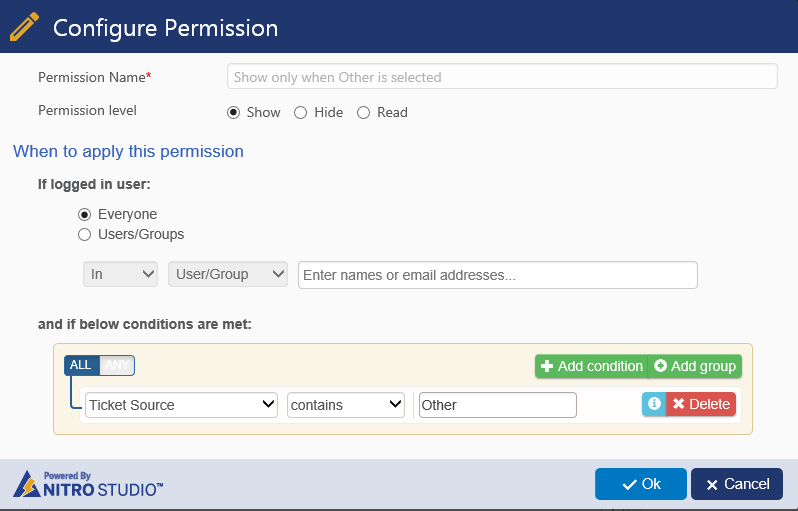Select the Show permission level
The image size is (798, 511).
point(234,112)
